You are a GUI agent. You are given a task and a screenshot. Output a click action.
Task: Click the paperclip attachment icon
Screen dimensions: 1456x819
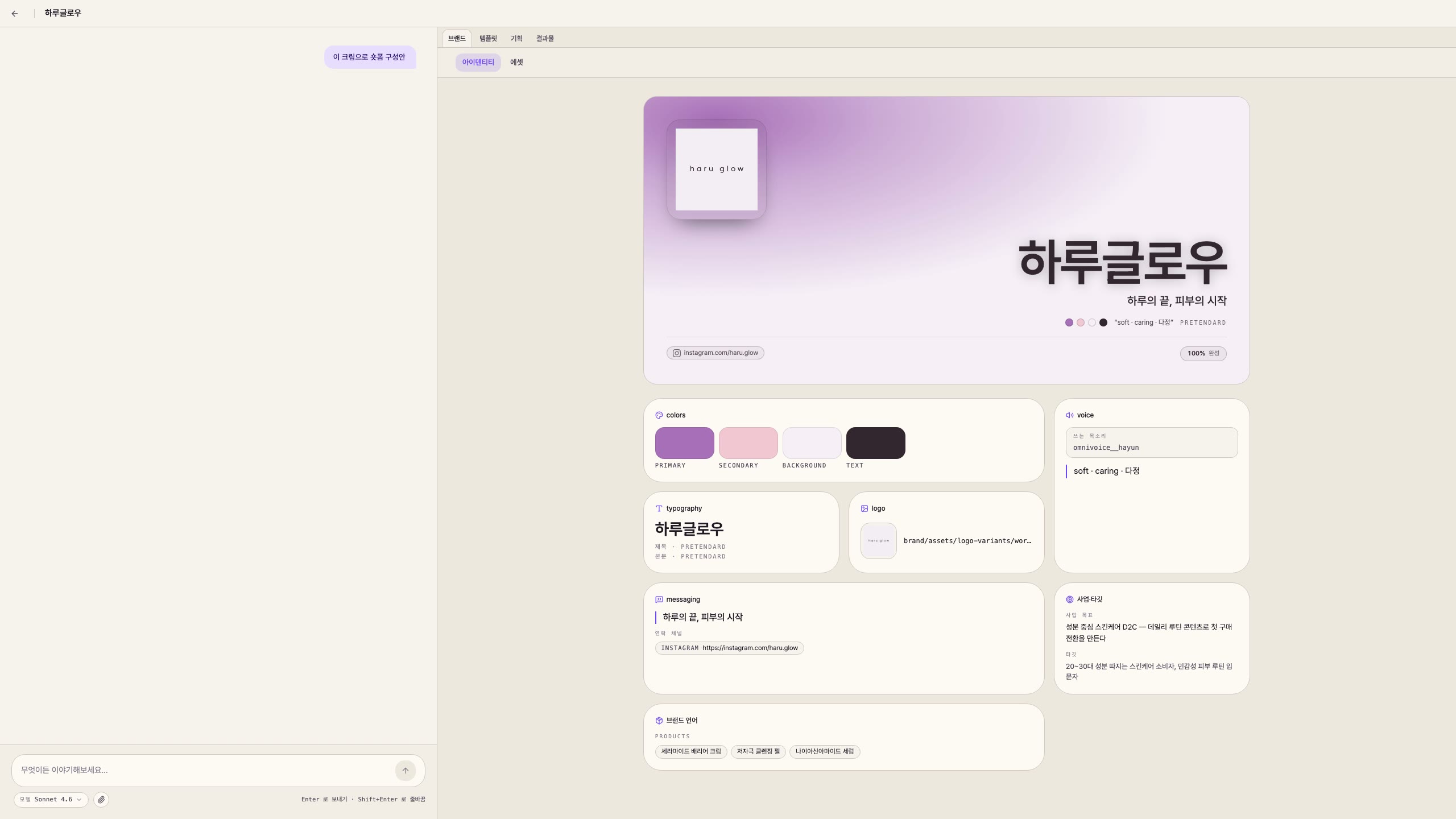pyautogui.click(x=101, y=800)
